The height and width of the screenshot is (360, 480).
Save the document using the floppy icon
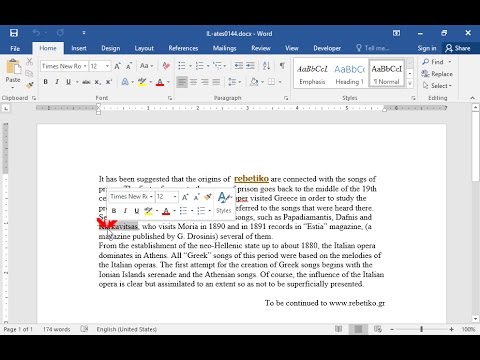14,33
